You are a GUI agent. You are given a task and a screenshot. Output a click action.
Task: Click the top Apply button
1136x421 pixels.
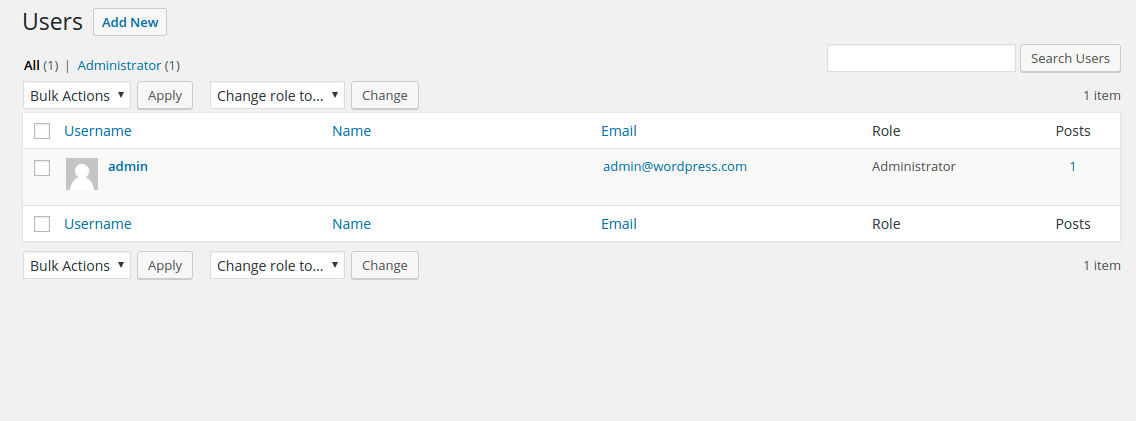coord(165,96)
